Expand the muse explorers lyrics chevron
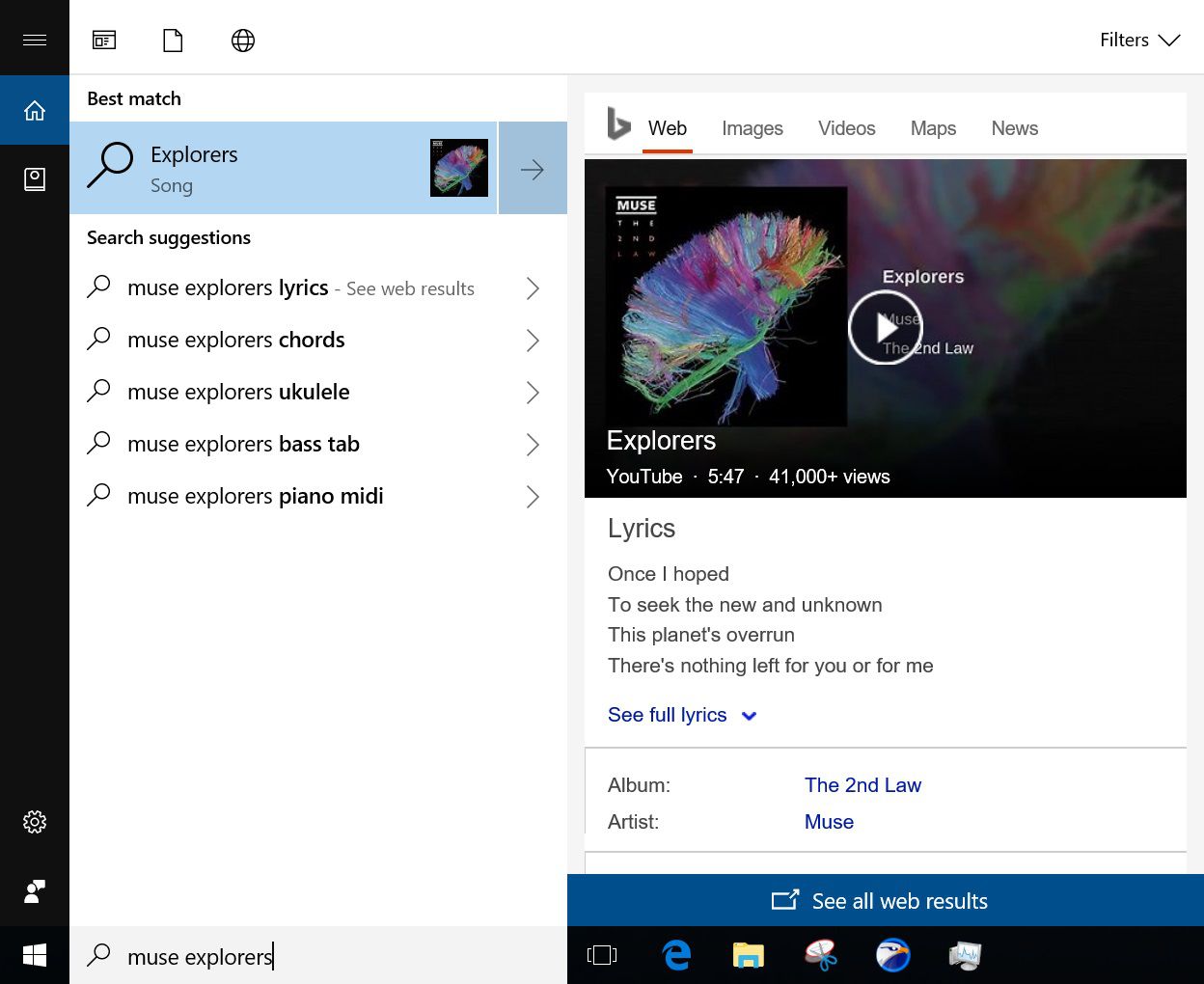Screen dimensions: 1204x984 pos(533,287)
